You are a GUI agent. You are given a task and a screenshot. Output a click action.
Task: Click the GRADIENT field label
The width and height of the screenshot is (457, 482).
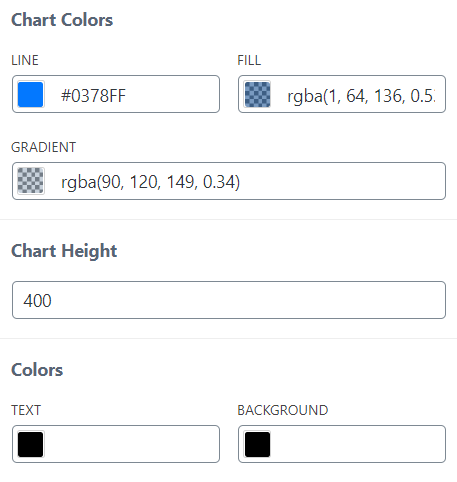44,147
